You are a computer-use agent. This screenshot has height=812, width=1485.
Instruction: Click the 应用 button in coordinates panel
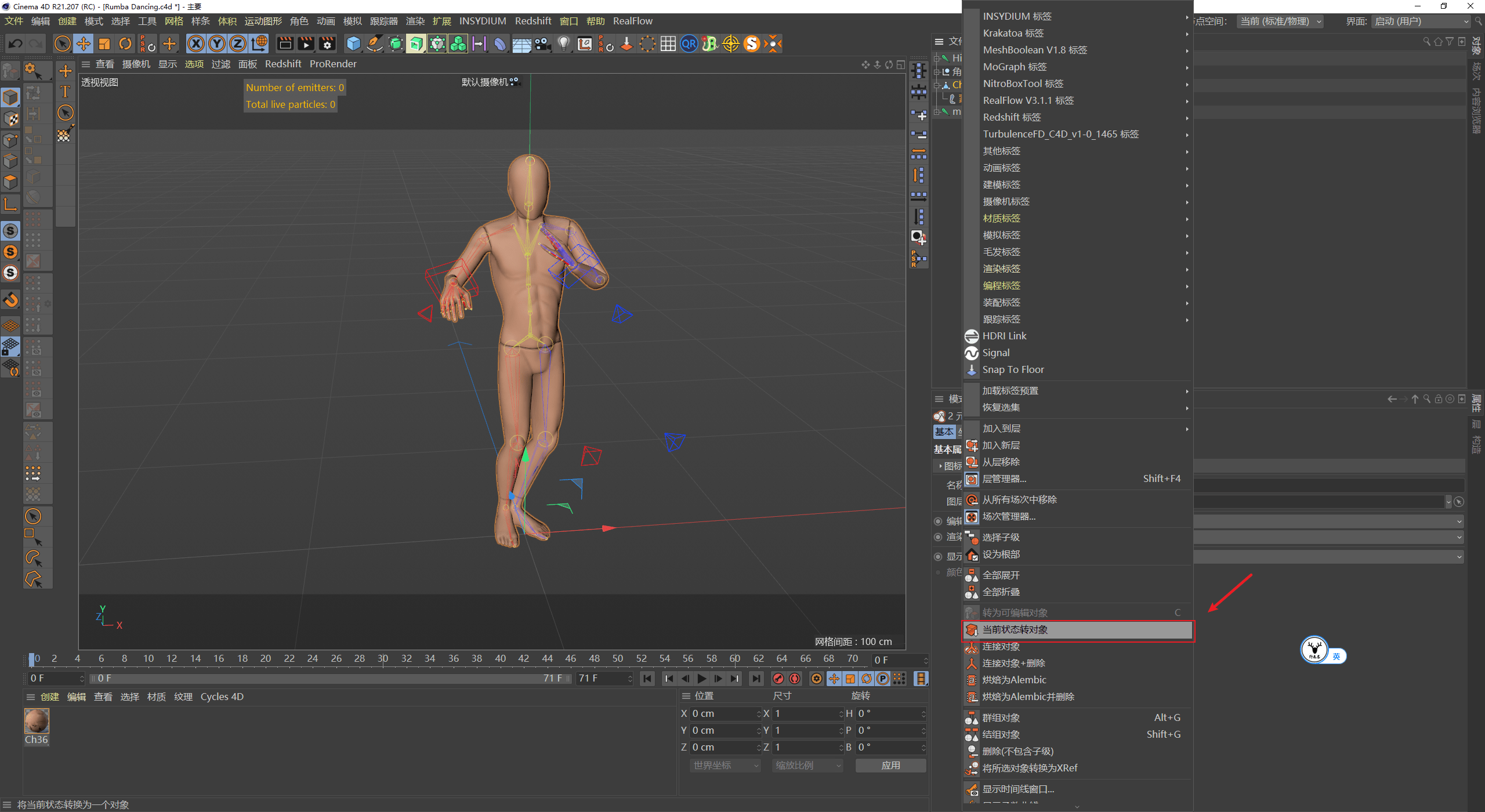click(890, 765)
